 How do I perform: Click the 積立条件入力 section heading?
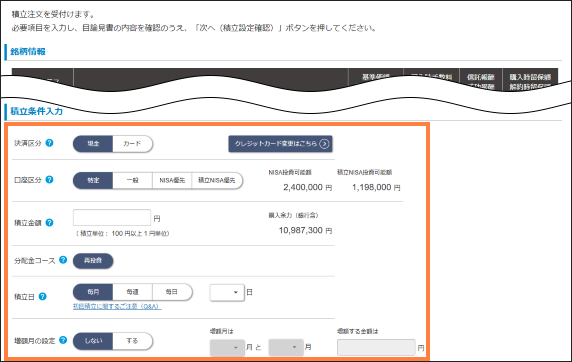click(36, 111)
